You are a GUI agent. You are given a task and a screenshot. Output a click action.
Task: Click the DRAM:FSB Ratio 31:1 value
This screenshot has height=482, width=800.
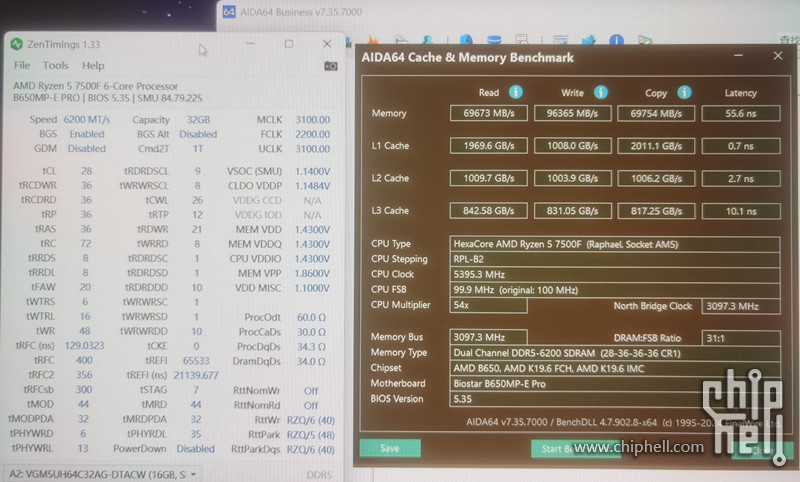(x=741, y=338)
